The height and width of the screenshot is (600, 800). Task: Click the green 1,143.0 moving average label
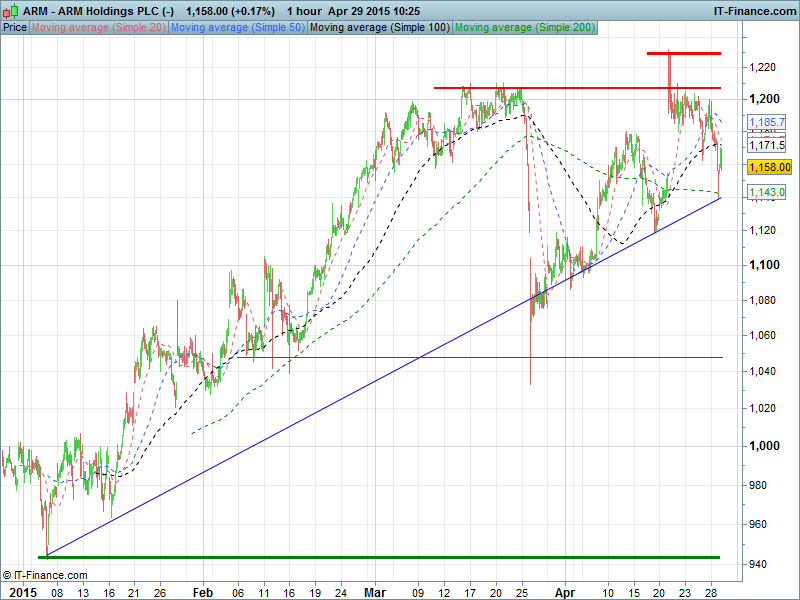(x=767, y=191)
